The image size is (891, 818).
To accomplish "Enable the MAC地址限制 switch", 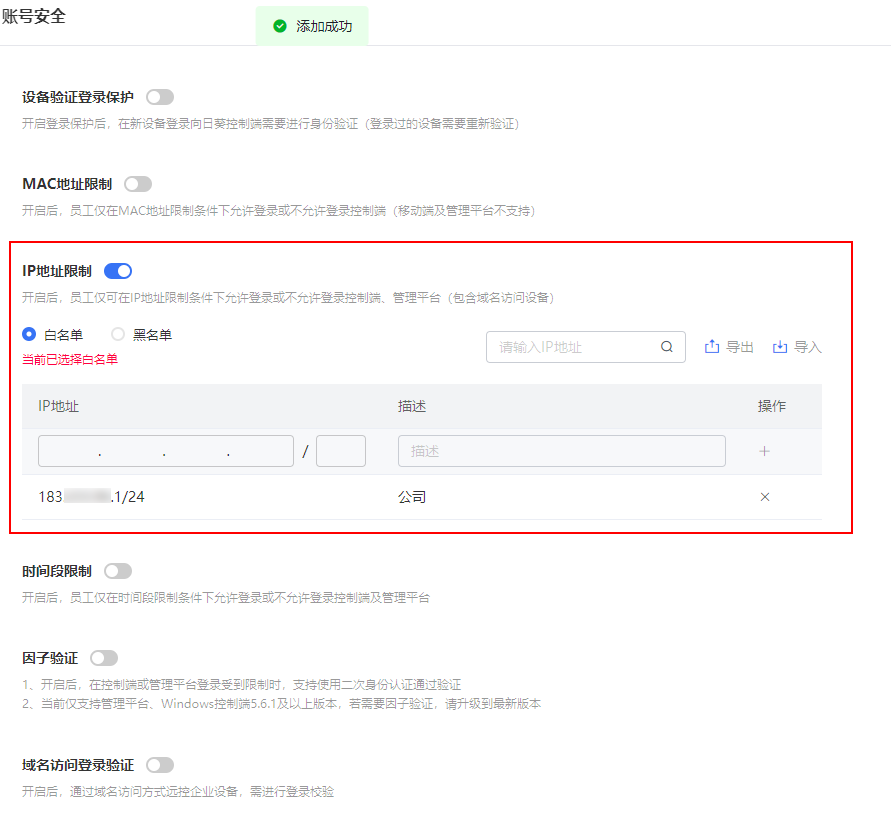I will (138, 184).
